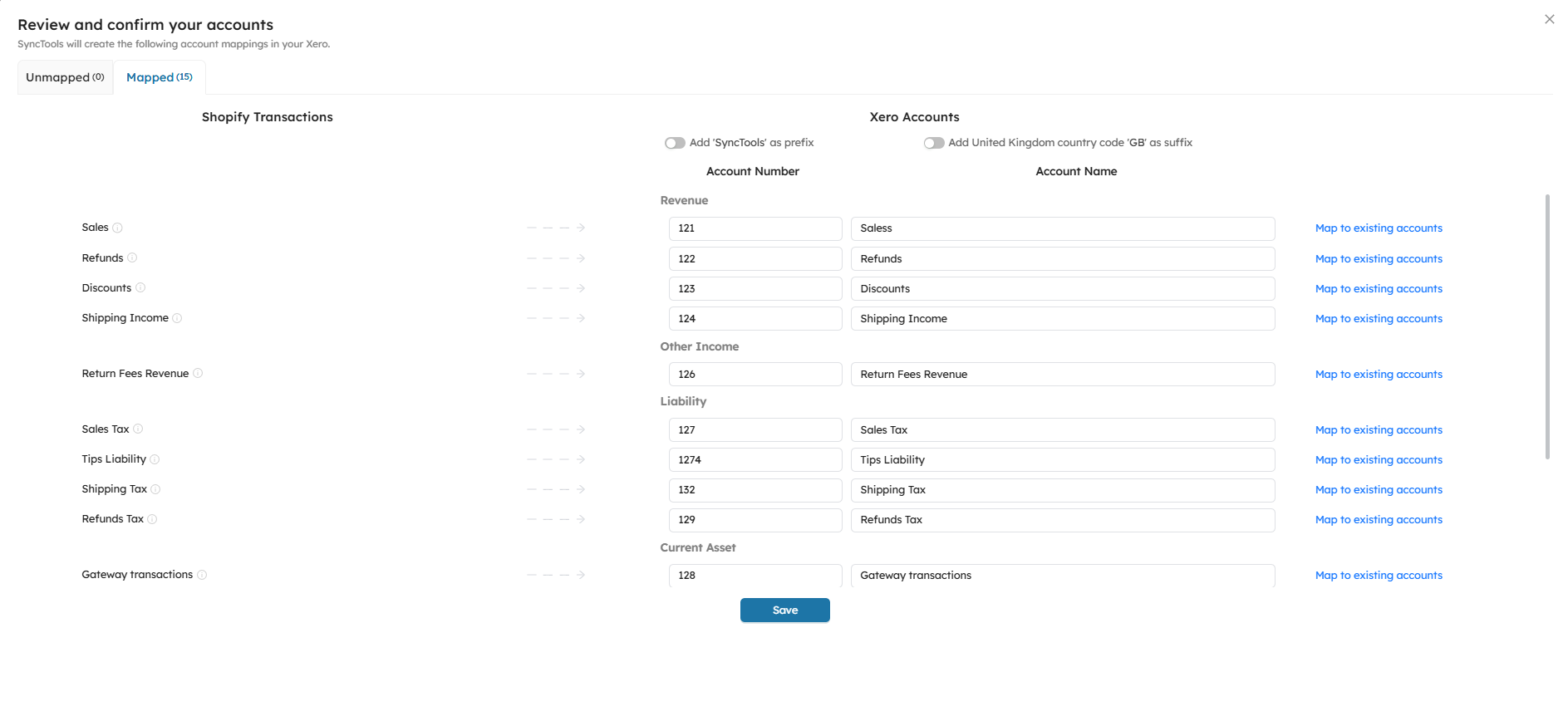Edit account number field showing 132
This screenshot has width=1568, height=716.
tap(755, 489)
